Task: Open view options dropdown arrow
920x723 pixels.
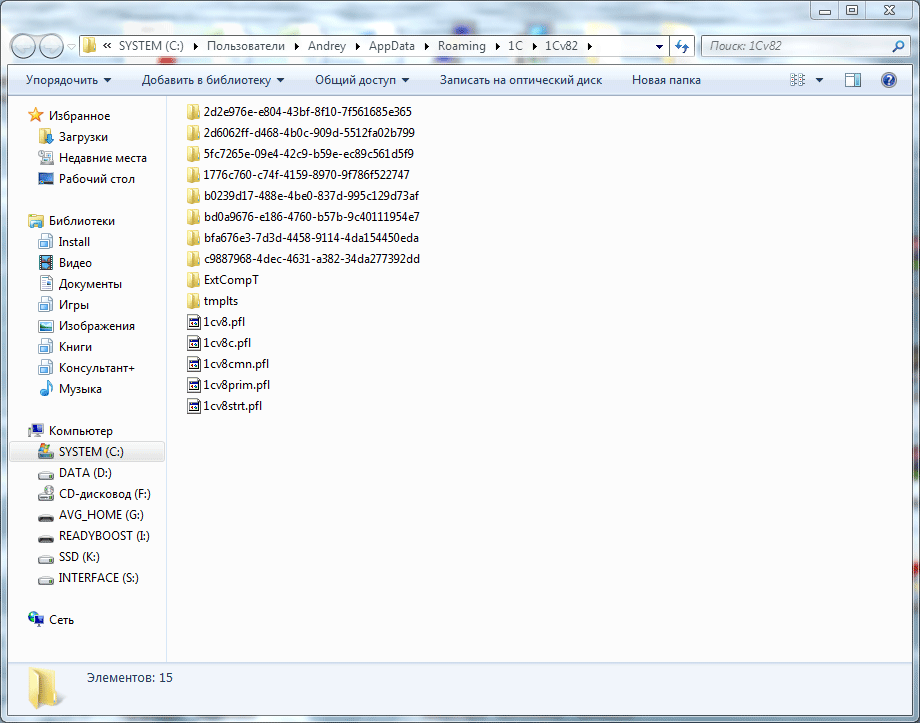Action: pyautogui.click(x=819, y=80)
